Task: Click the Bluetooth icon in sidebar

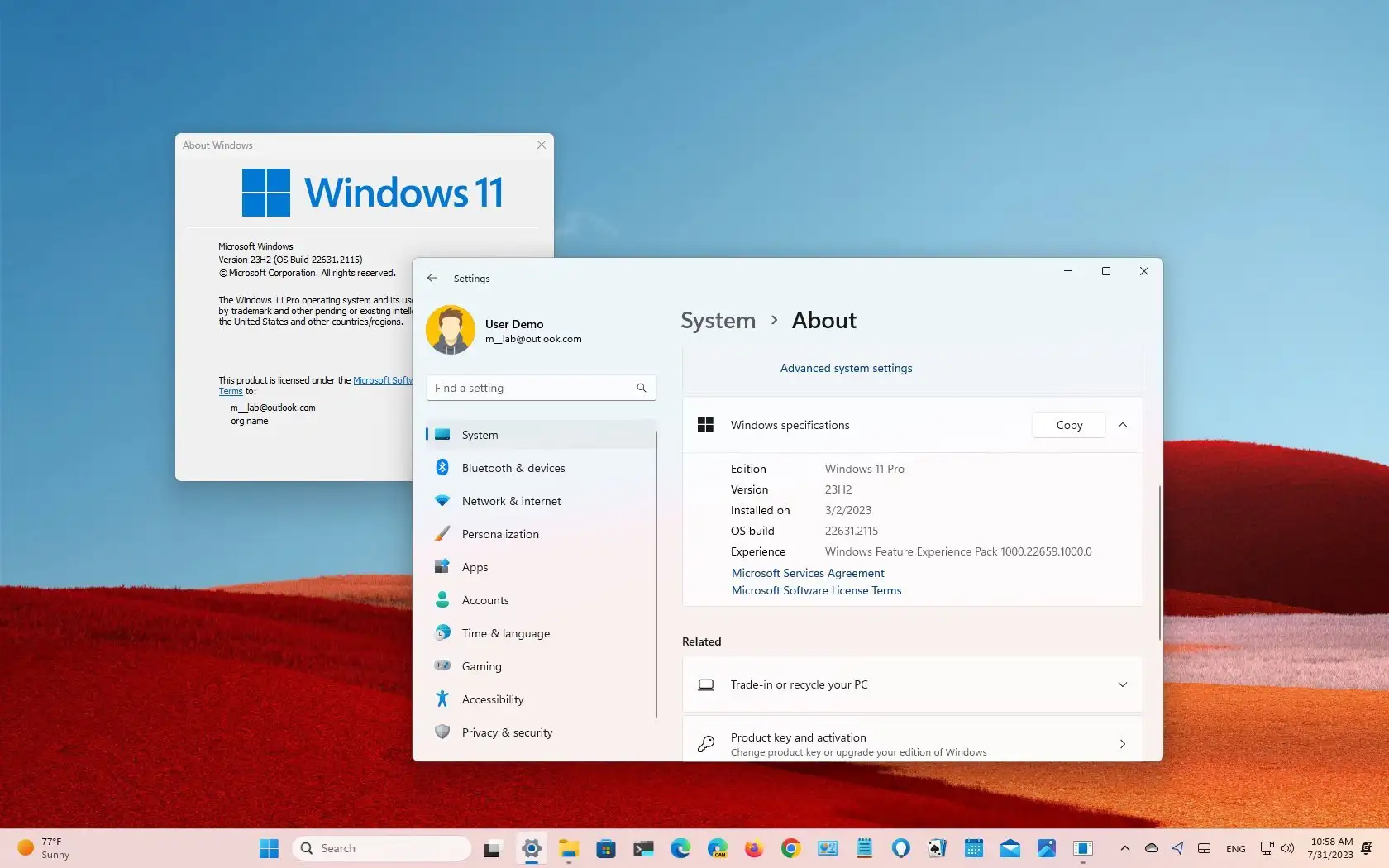Action: coord(442,467)
